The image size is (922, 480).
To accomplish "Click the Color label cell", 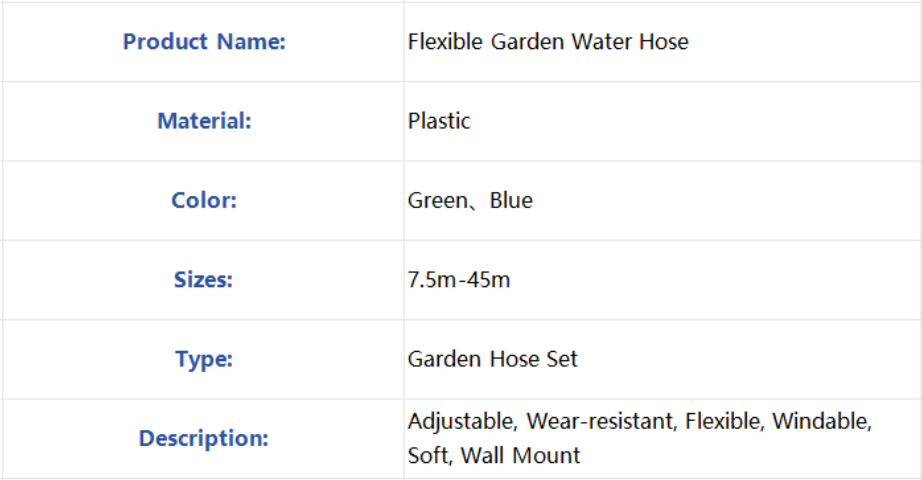I will 203,201.
